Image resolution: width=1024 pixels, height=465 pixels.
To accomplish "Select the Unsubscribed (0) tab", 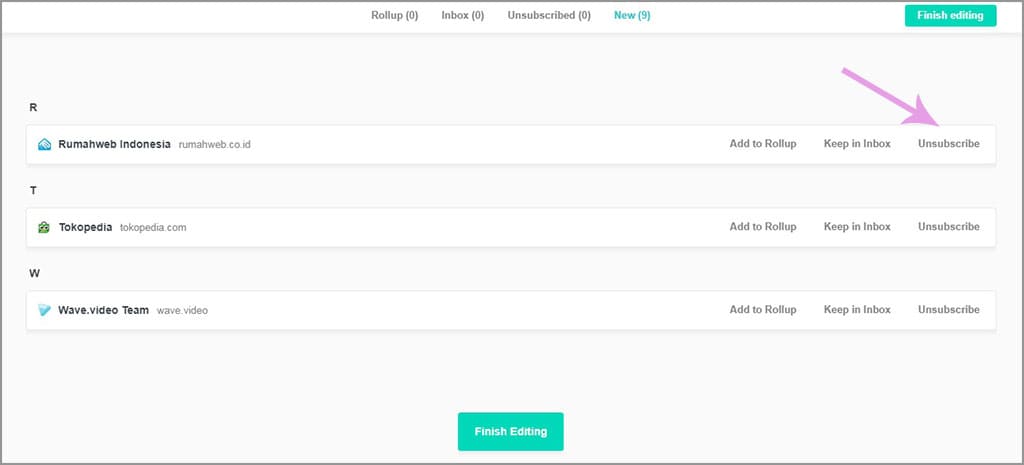I will pyautogui.click(x=549, y=15).
